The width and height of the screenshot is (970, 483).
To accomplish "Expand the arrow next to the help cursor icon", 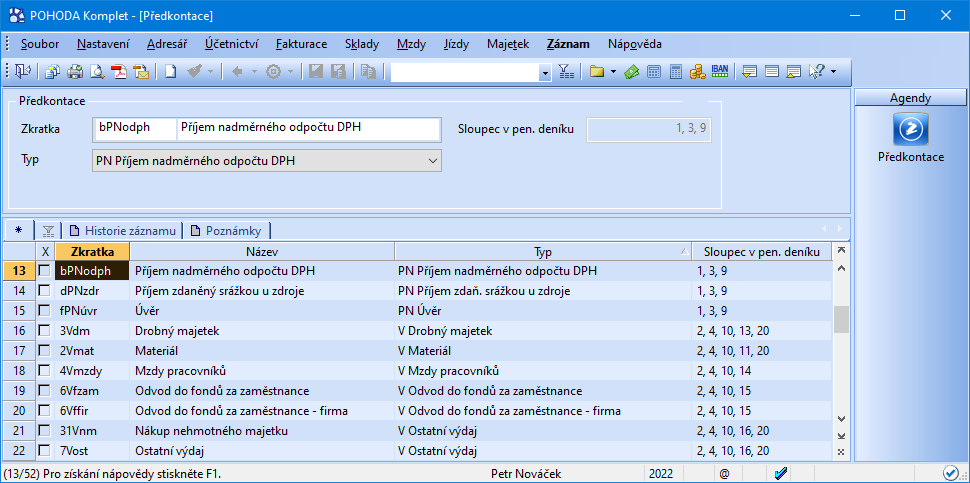I will [833, 72].
